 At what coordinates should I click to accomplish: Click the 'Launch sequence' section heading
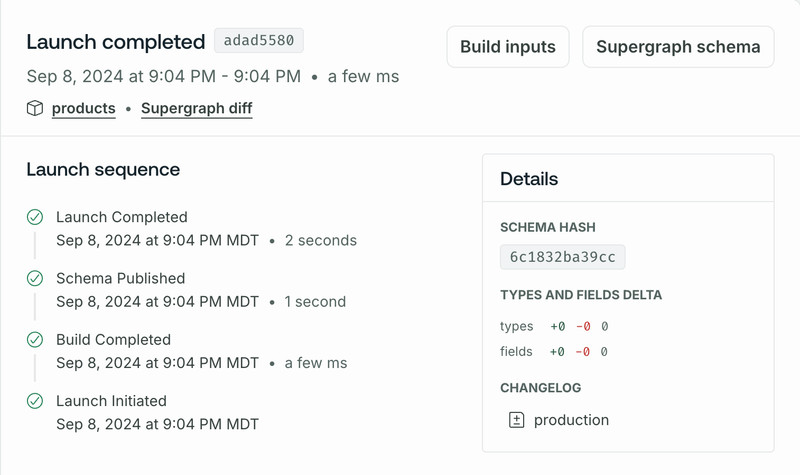coord(103,169)
